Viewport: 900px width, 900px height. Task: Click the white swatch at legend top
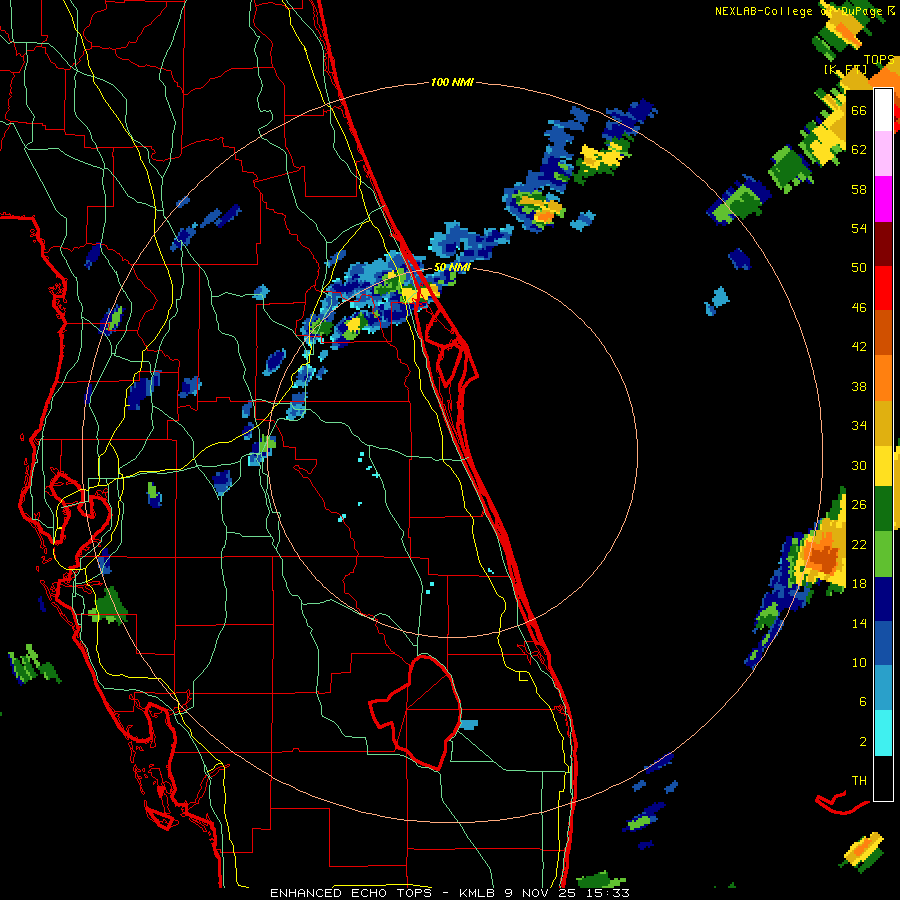pos(883,110)
